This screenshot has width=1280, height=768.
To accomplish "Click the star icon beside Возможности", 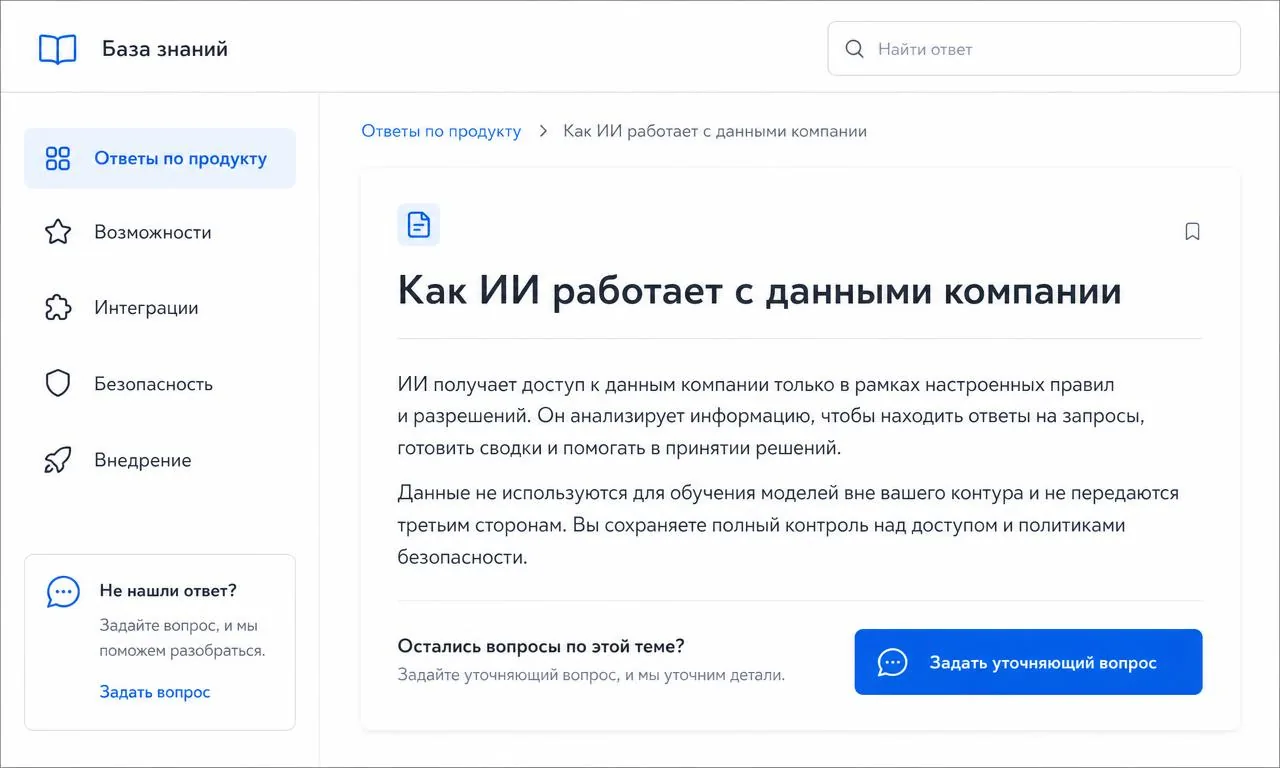I will point(58,232).
